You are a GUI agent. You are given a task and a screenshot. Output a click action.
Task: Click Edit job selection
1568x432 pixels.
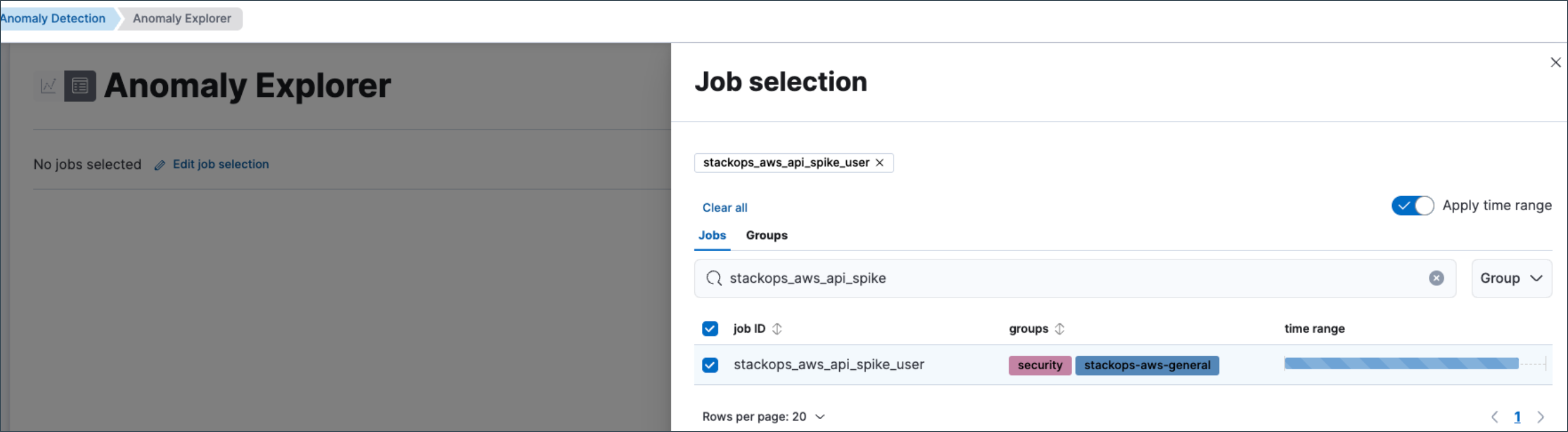pos(219,164)
